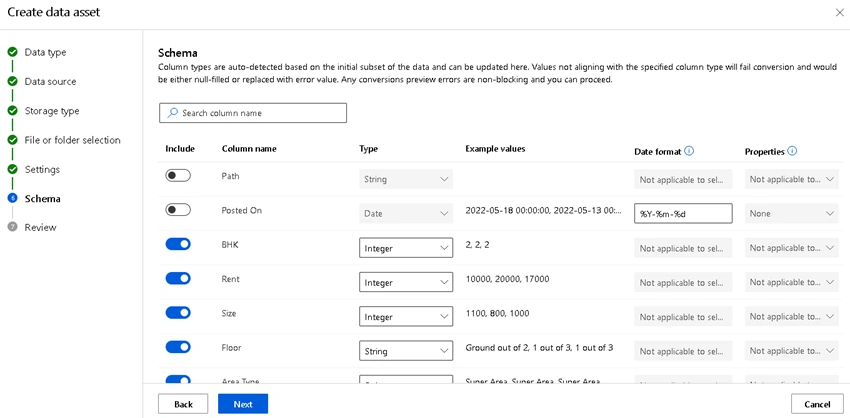
Task: Click the Properties info icon
Action: pos(792,151)
